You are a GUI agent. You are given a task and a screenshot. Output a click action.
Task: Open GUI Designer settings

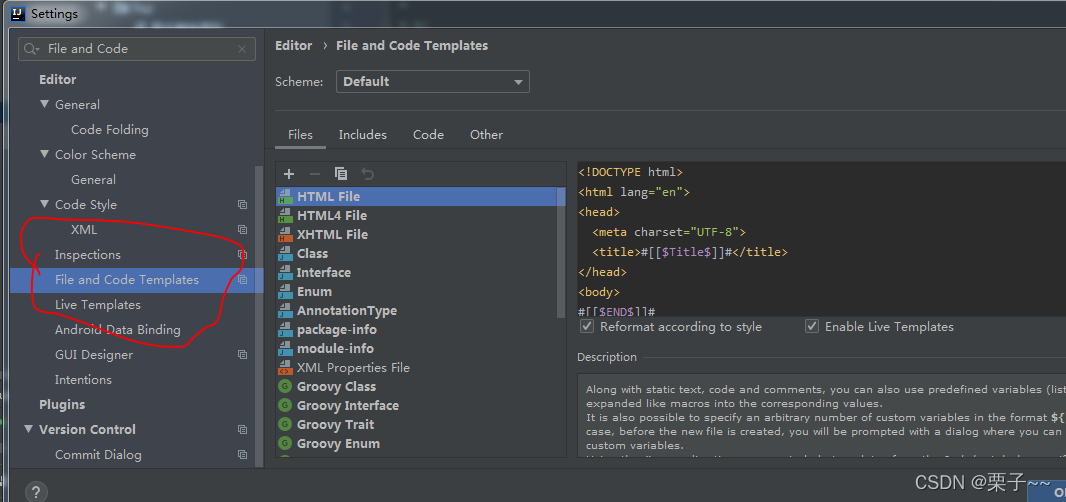[94, 355]
